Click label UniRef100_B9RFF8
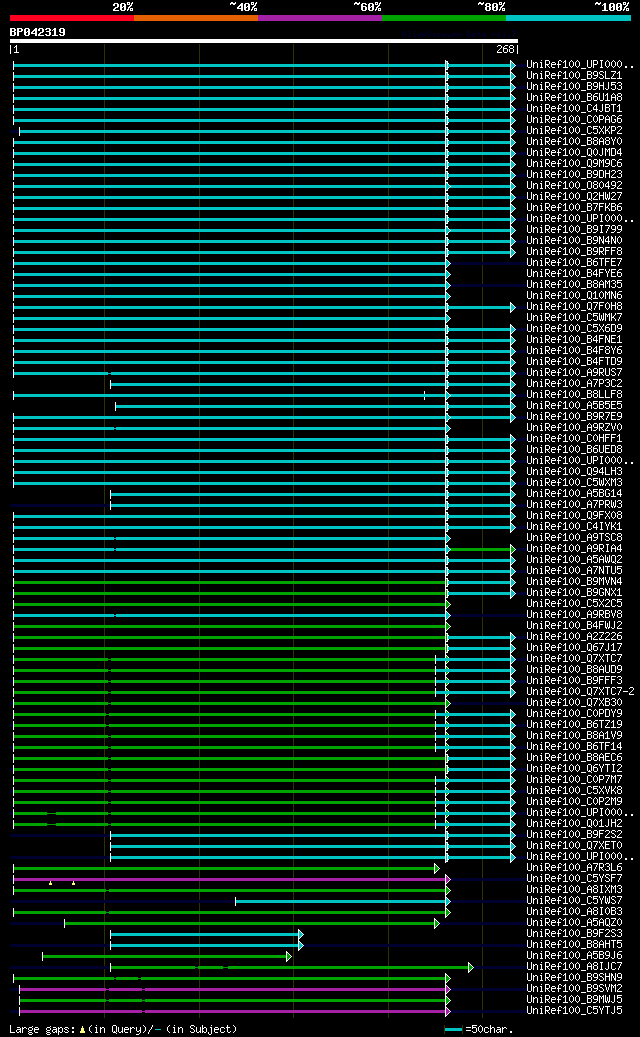 point(574,251)
